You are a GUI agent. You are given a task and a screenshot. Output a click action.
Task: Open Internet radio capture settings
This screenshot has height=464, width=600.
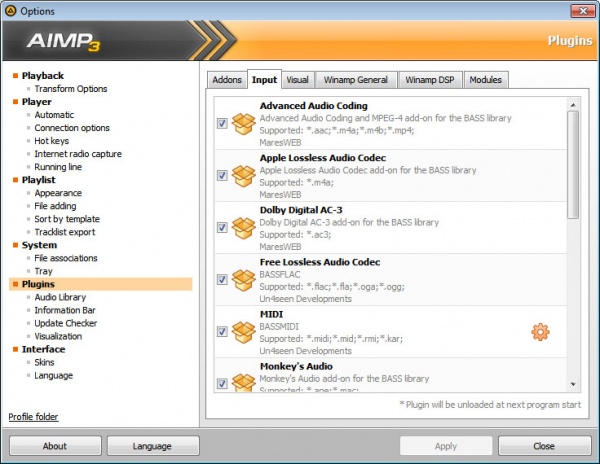point(78,154)
